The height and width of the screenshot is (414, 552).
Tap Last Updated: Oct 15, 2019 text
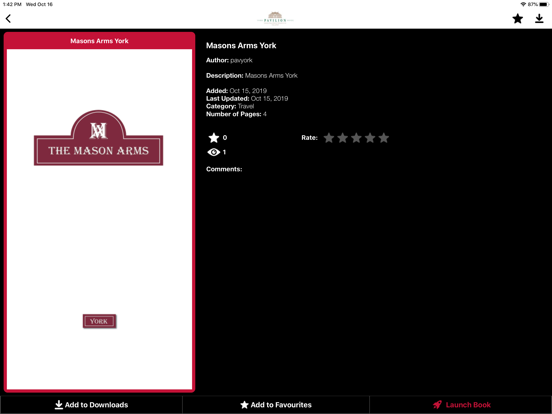tap(247, 99)
